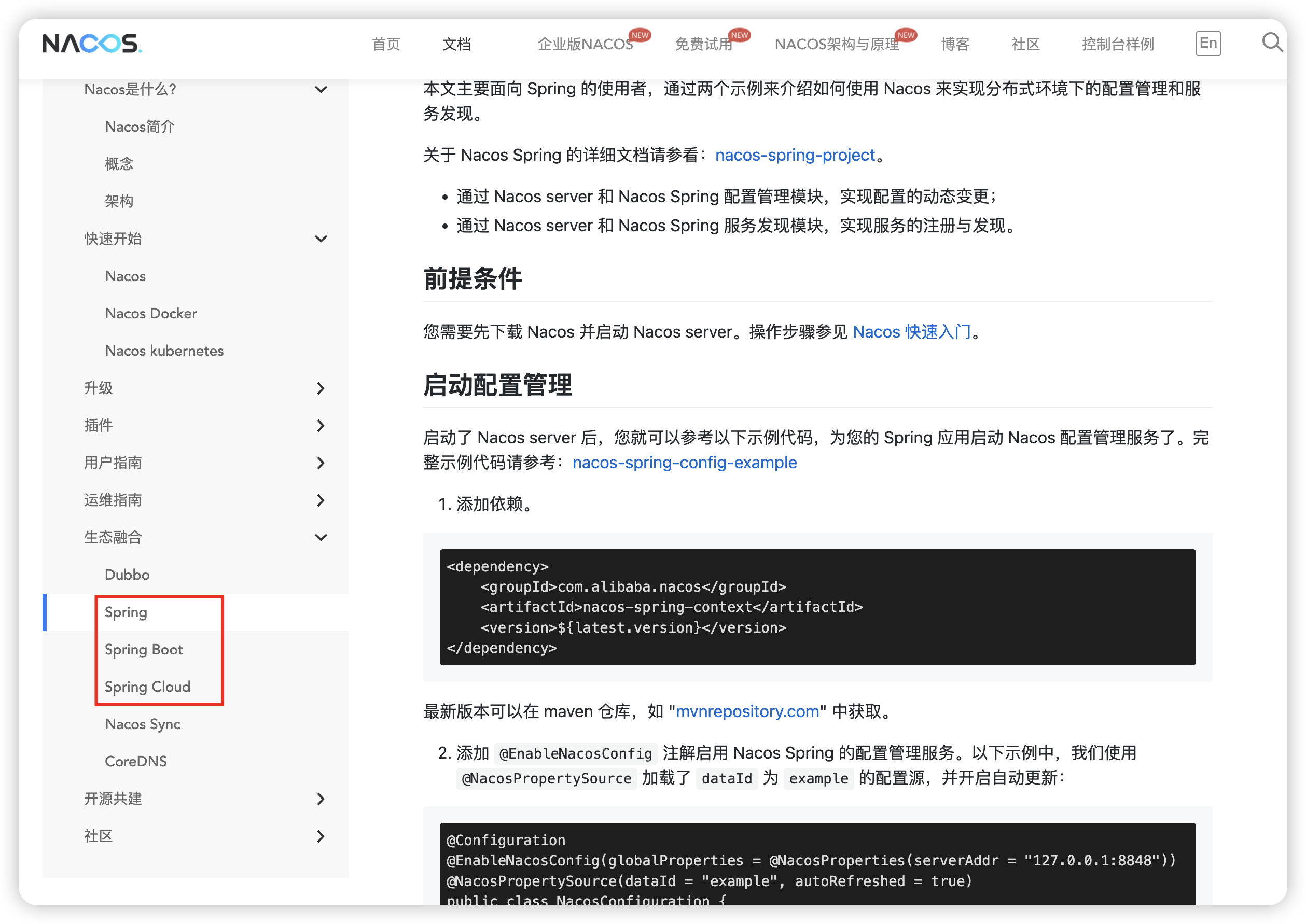The height and width of the screenshot is (924, 1306).
Task: Open 免费试用 nav item
Action: 703,44
